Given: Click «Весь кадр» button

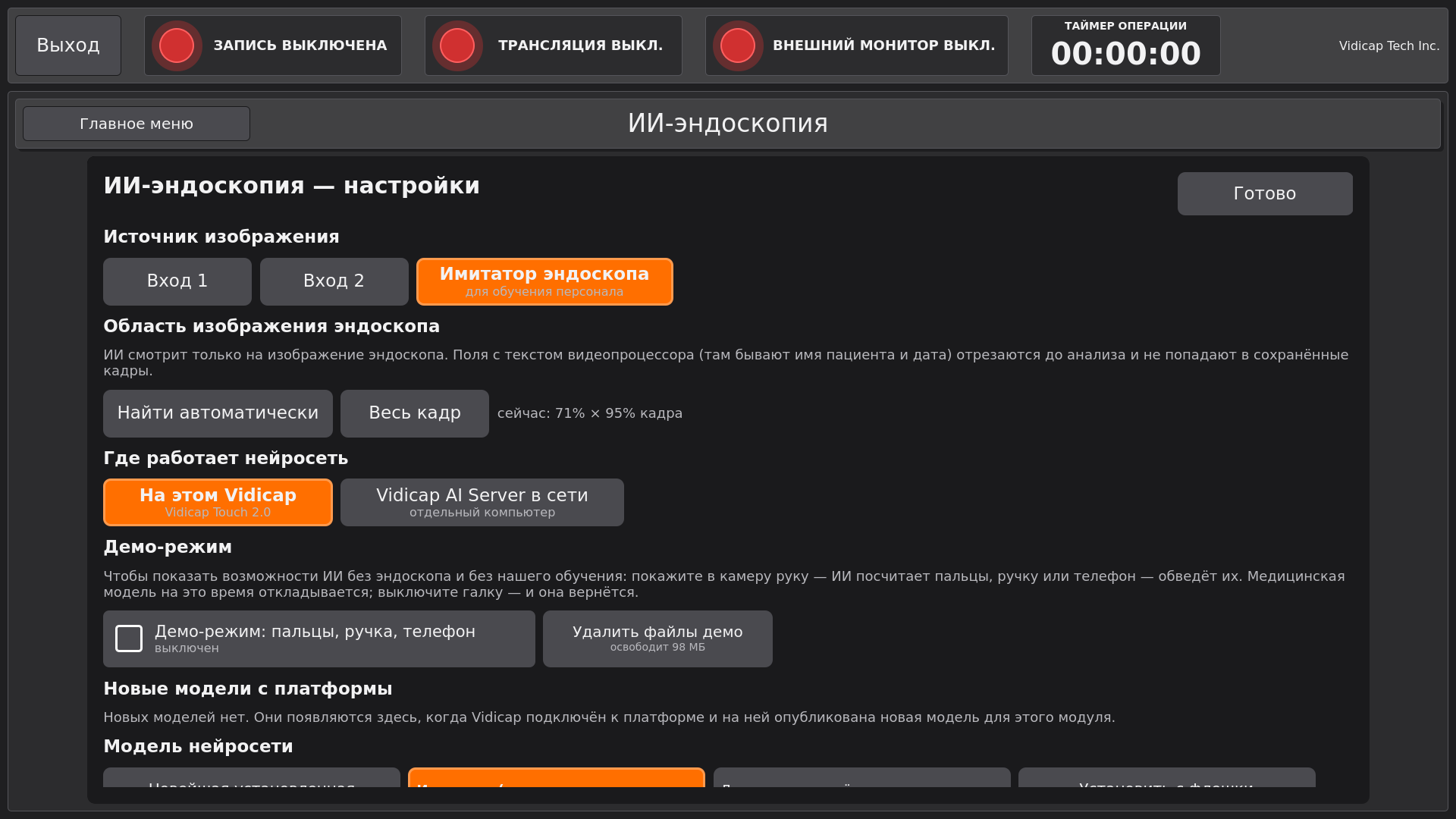Looking at the screenshot, I should click(415, 413).
